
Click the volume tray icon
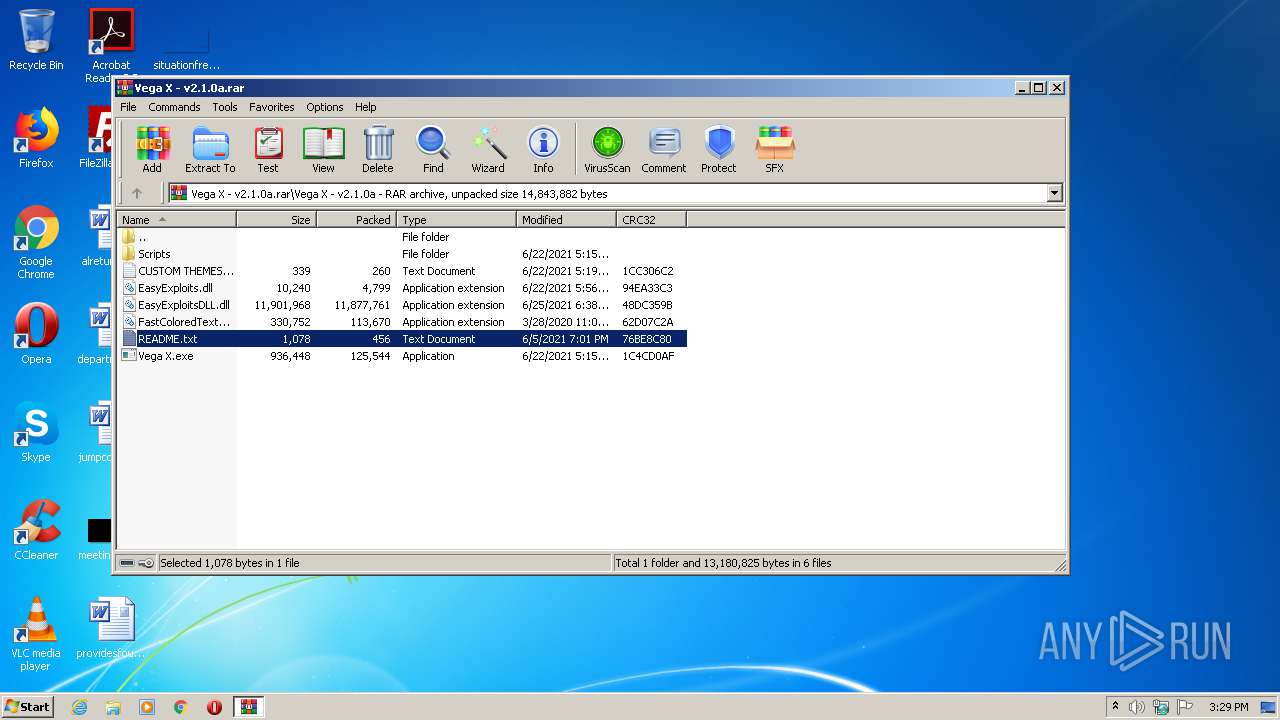click(1137, 707)
